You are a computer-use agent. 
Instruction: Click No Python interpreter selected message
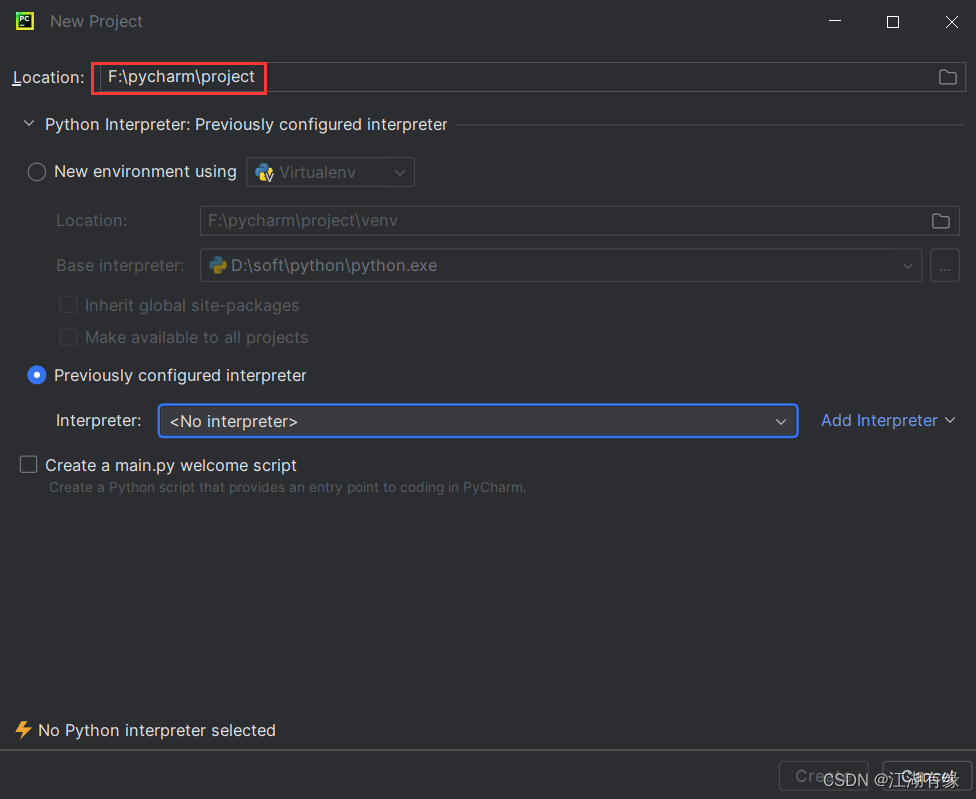pos(157,731)
